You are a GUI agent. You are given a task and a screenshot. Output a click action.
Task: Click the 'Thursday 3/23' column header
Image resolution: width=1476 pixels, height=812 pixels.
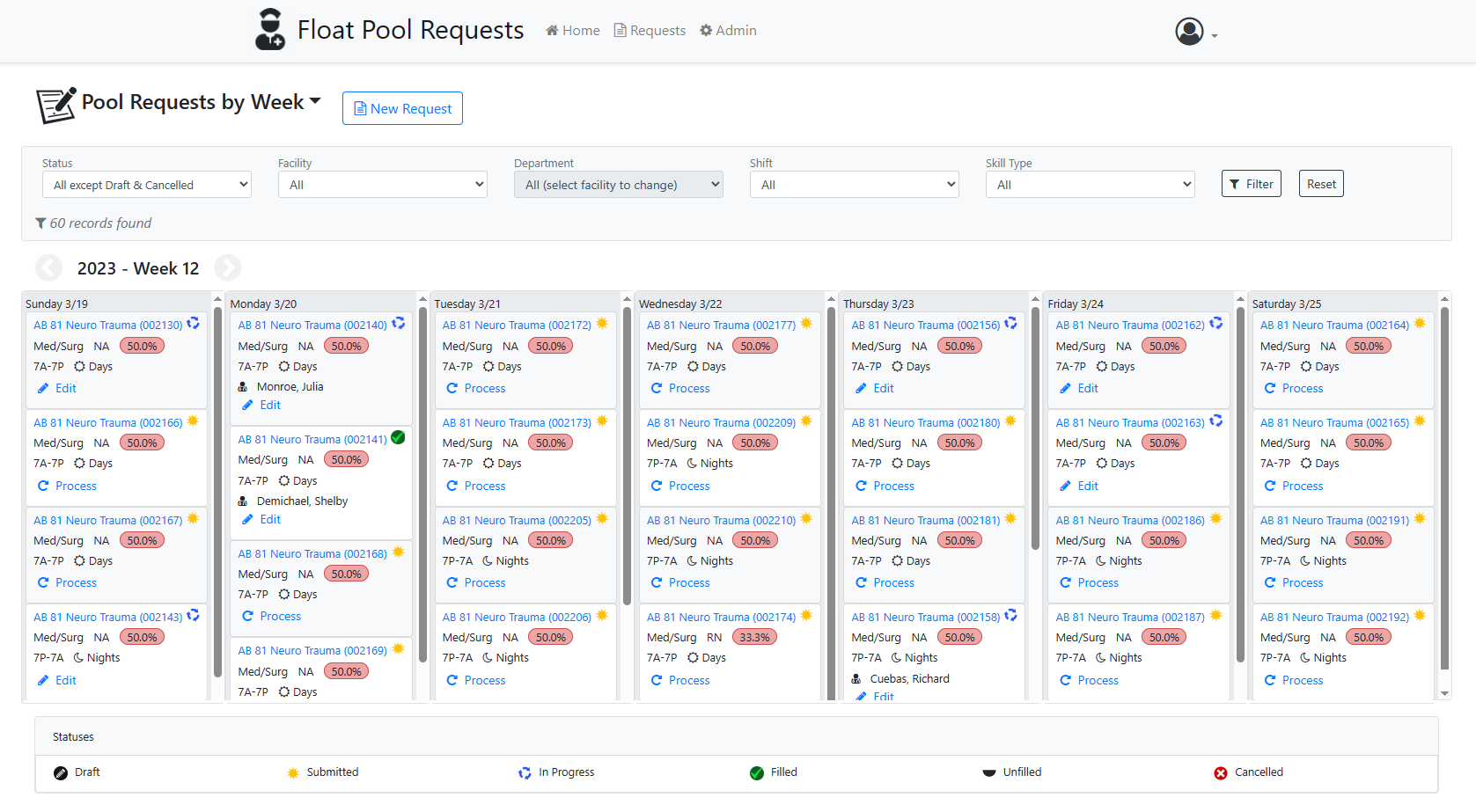click(878, 304)
